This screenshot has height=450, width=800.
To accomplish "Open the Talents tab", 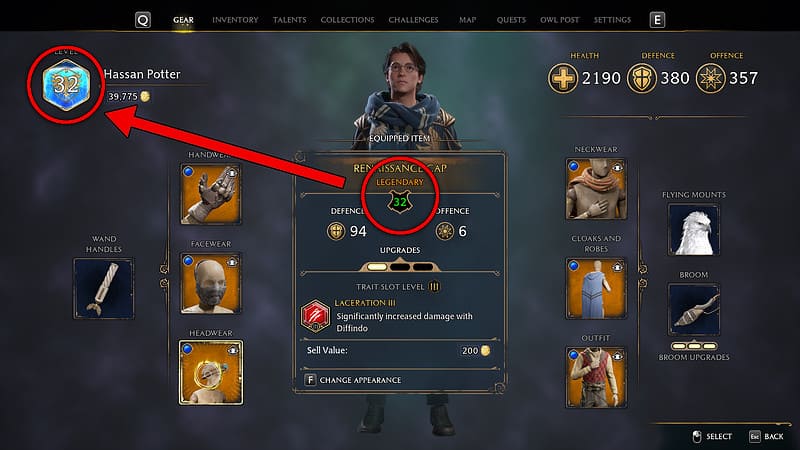I will 289,20.
